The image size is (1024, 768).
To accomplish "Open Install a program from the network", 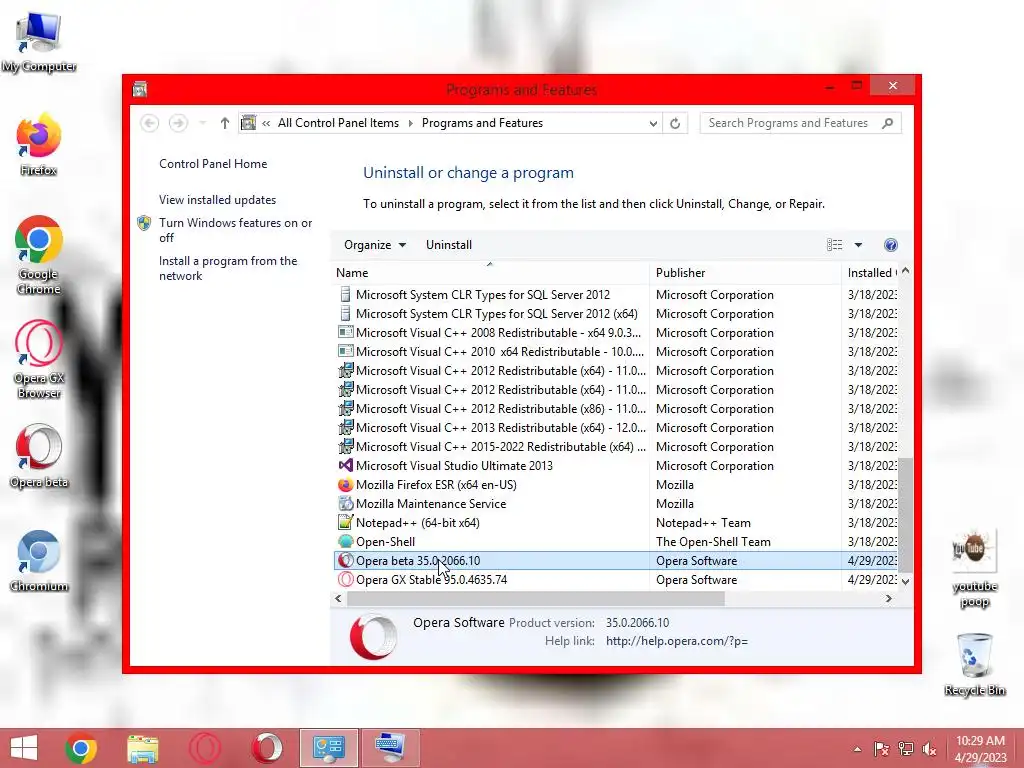I will point(228,268).
